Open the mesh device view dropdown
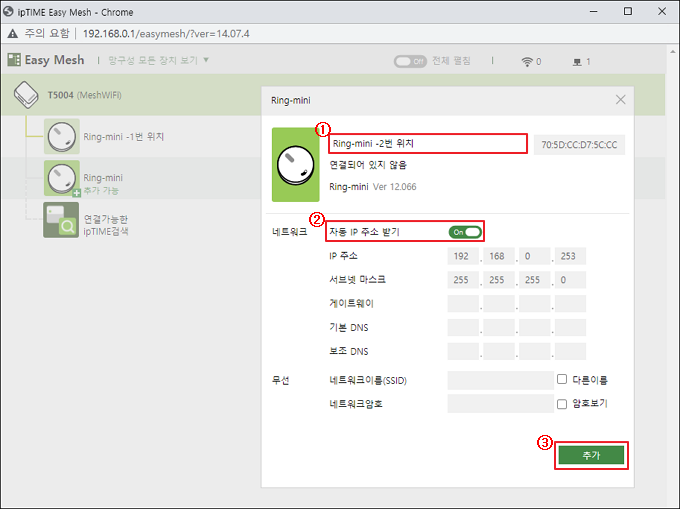The image size is (680, 509). tap(158, 60)
